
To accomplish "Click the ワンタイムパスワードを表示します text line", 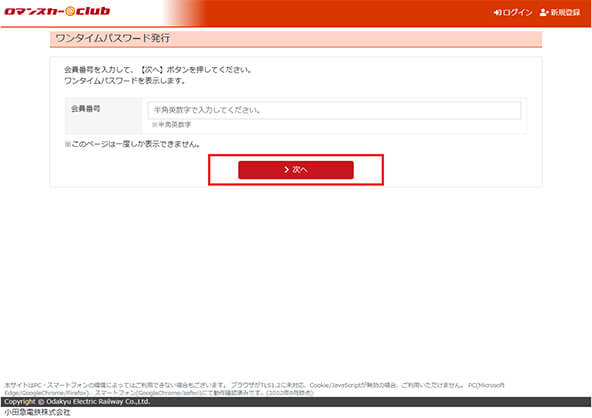I will pyautogui.click(x=125, y=81).
